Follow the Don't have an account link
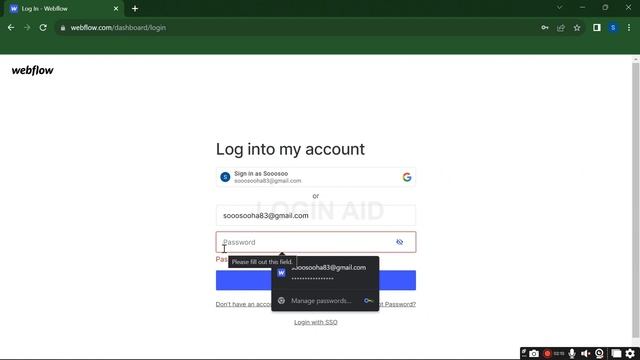The image size is (640, 360). tap(243, 304)
